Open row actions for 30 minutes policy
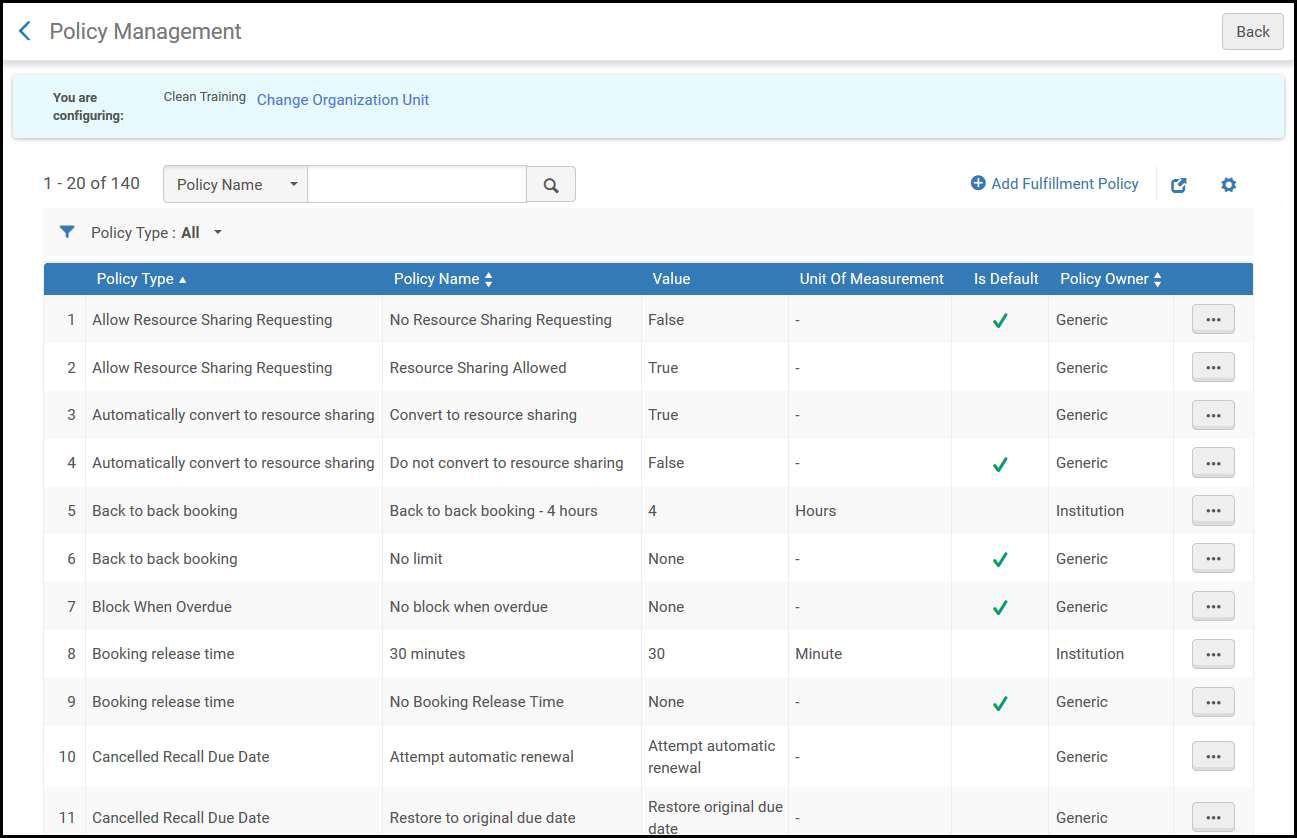Viewport: 1297px width, 838px height. pyautogui.click(x=1213, y=654)
